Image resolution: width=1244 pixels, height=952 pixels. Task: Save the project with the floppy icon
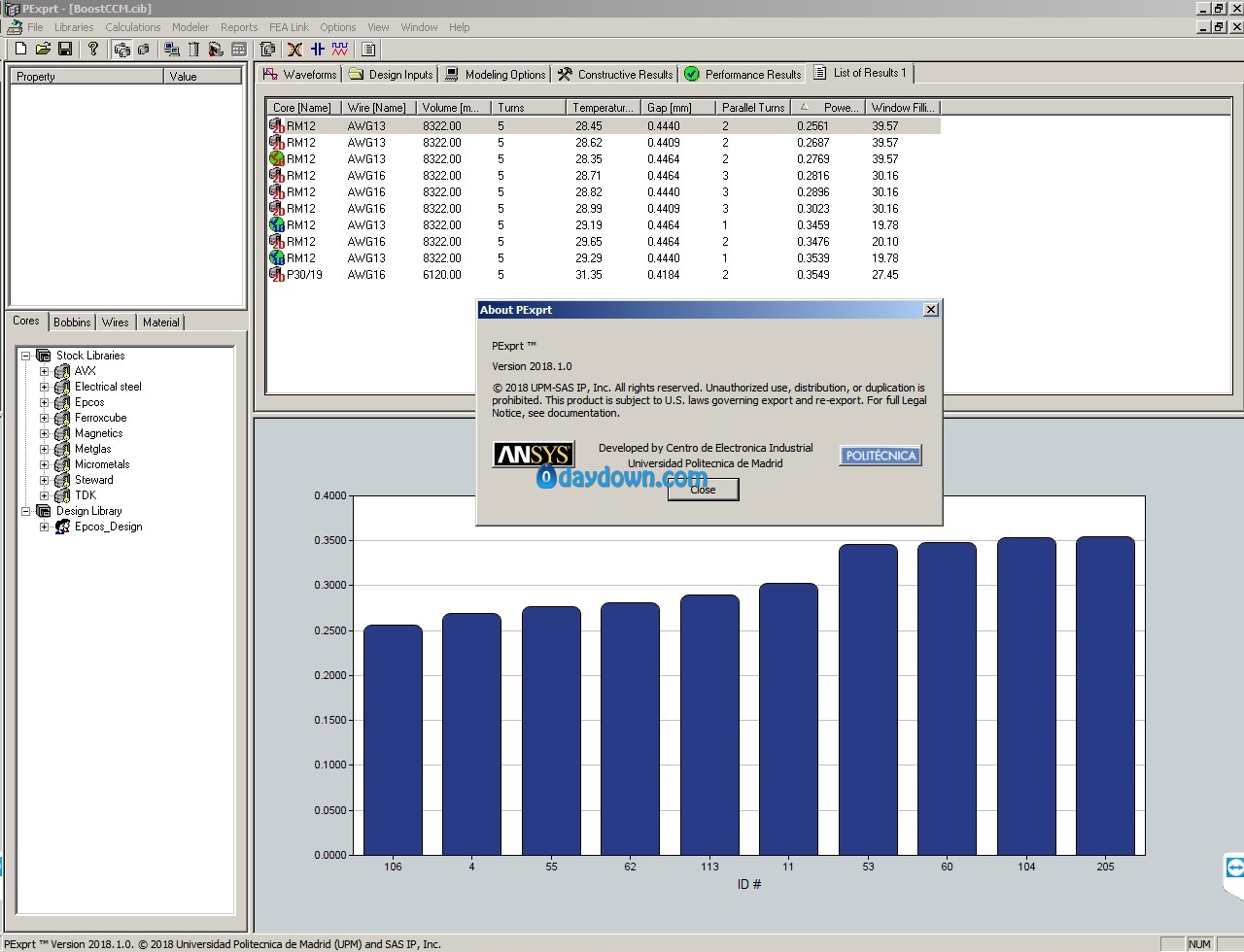coord(65,49)
